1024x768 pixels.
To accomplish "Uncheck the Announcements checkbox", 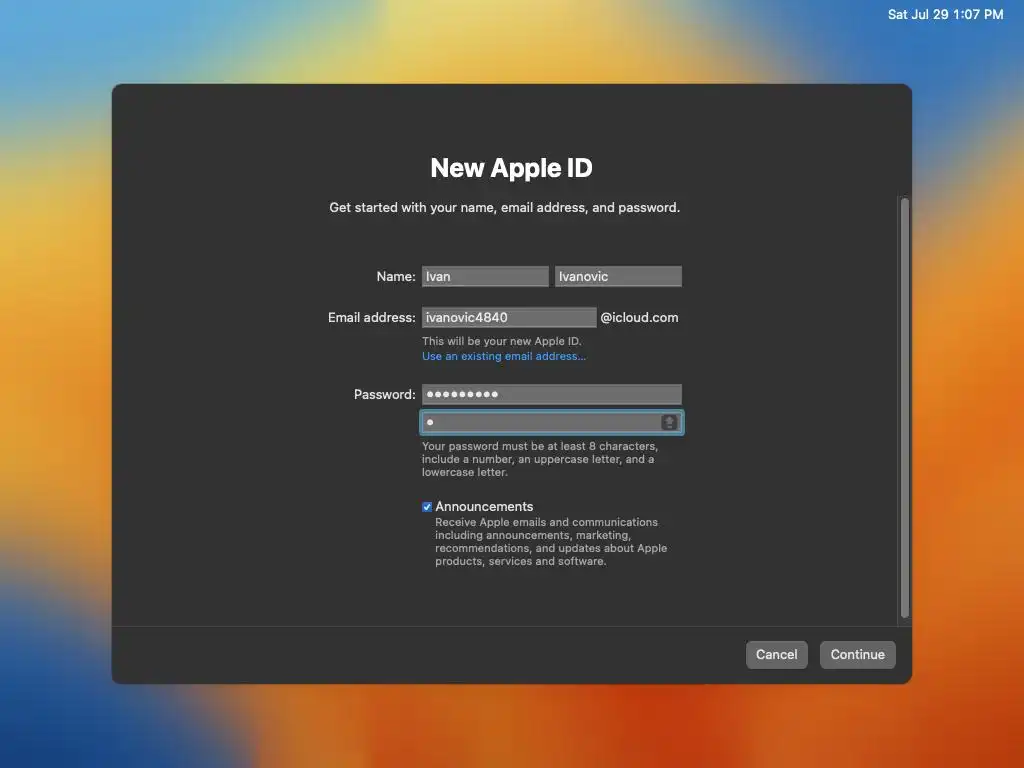I will (427, 507).
